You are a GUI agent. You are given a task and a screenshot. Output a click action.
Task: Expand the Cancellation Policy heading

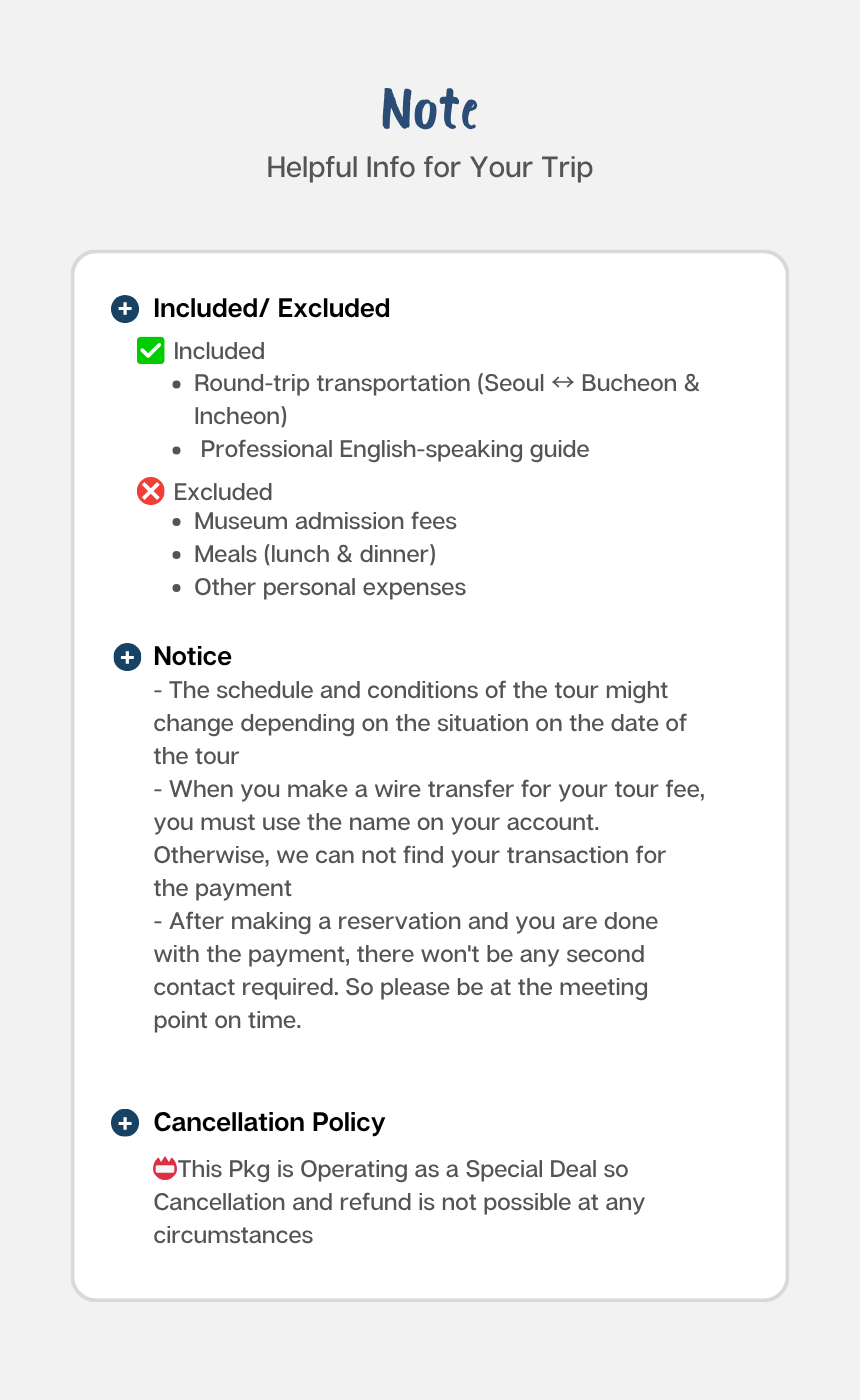tap(269, 1123)
